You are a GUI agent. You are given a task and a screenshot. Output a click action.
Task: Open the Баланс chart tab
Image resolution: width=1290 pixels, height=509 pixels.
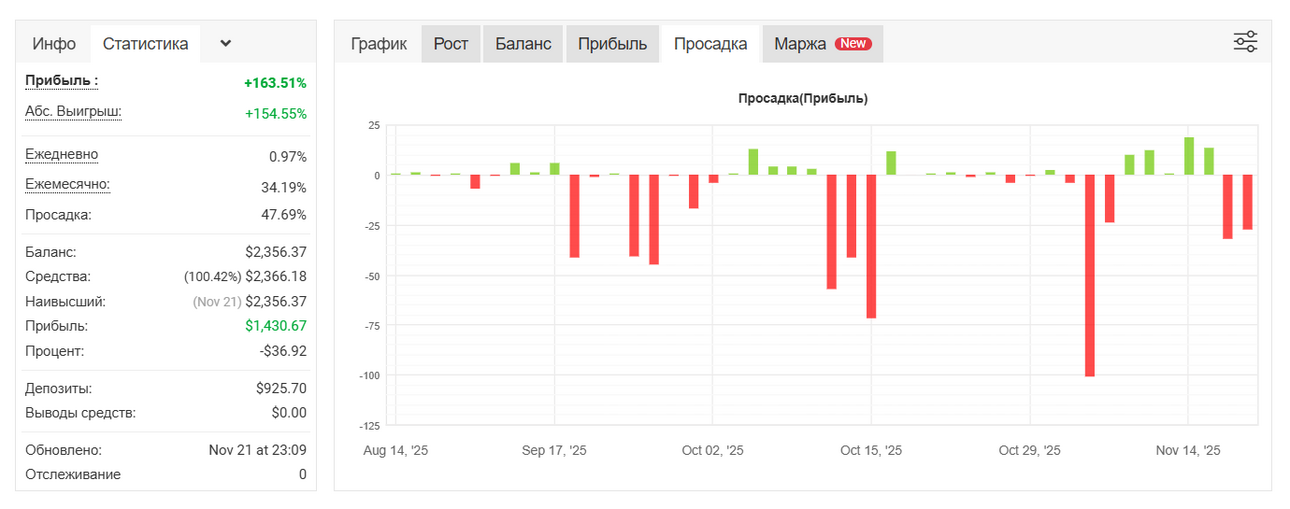[x=523, y=44]
